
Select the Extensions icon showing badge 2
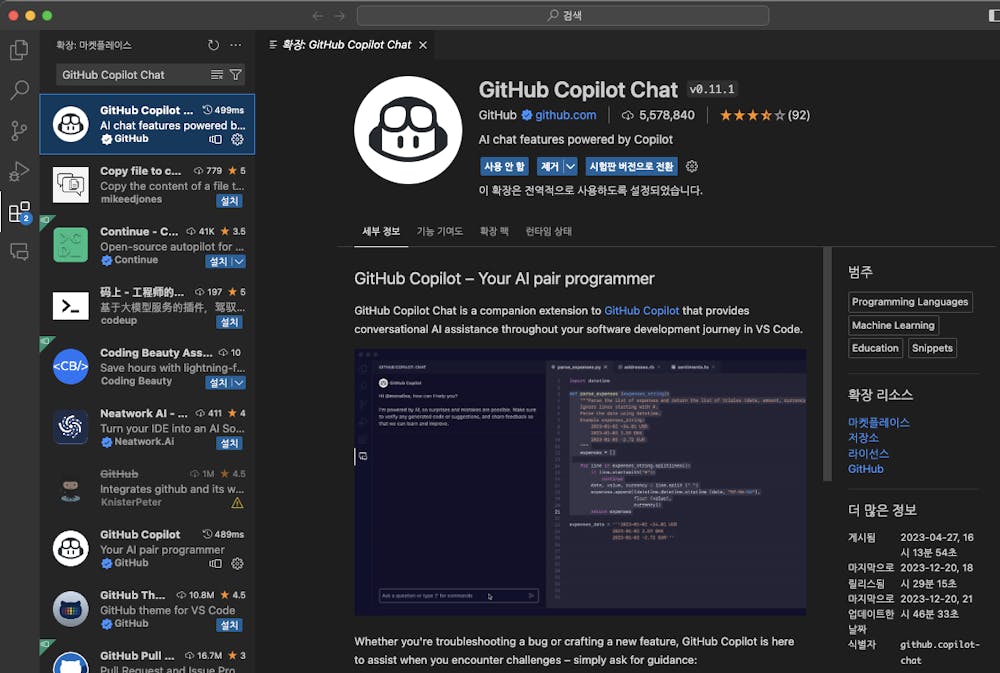[18, 213]
